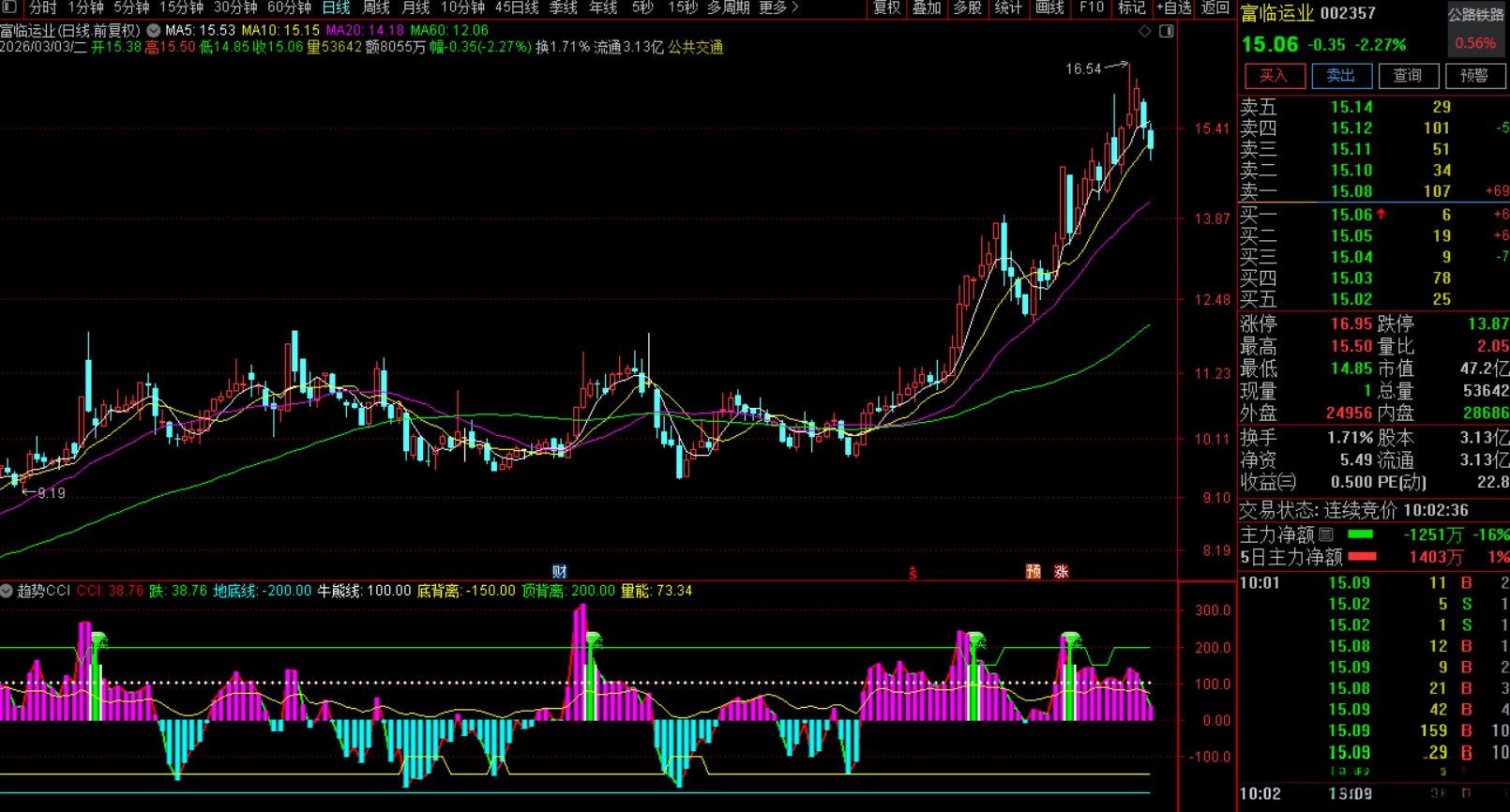1510x812 pixels.
Task: Click the 涨 marker icon
Action: pos(1061,571)
